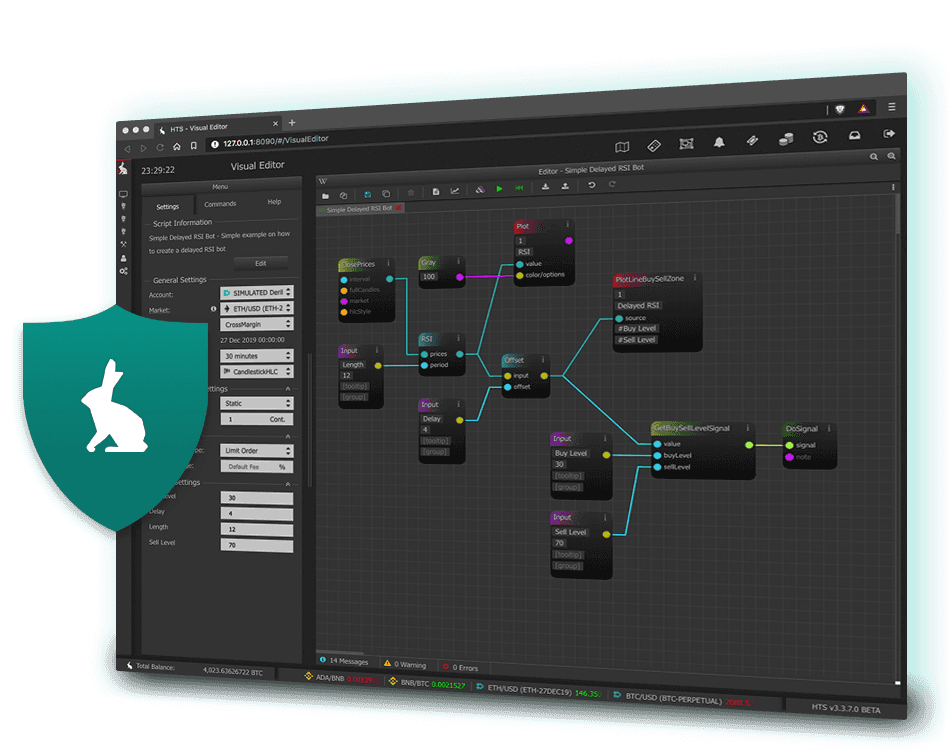Open options dots on GetBuySellLevelSignal node
950x756 pixels.
click(x=748, y=428)
